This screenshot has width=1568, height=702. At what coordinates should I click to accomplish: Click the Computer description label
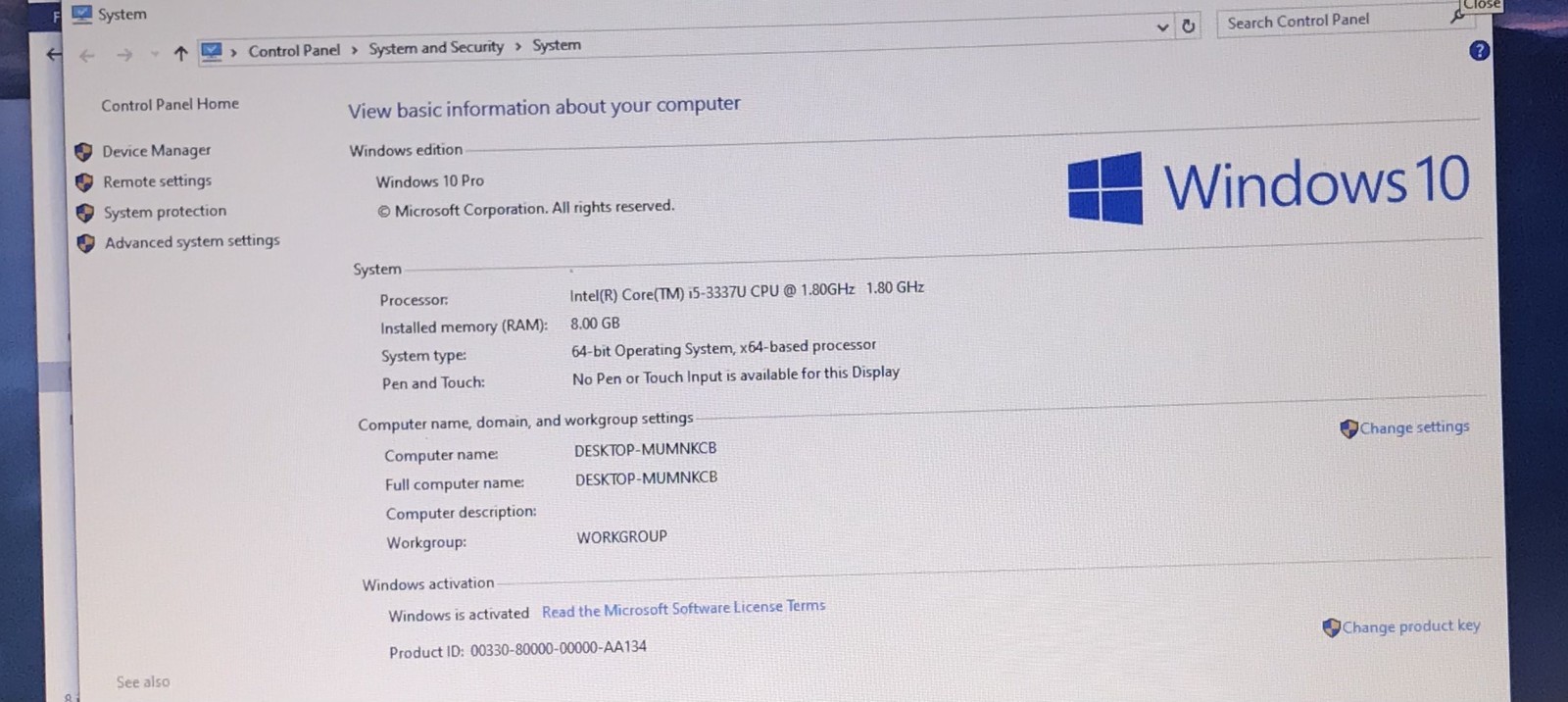(461, 513)
